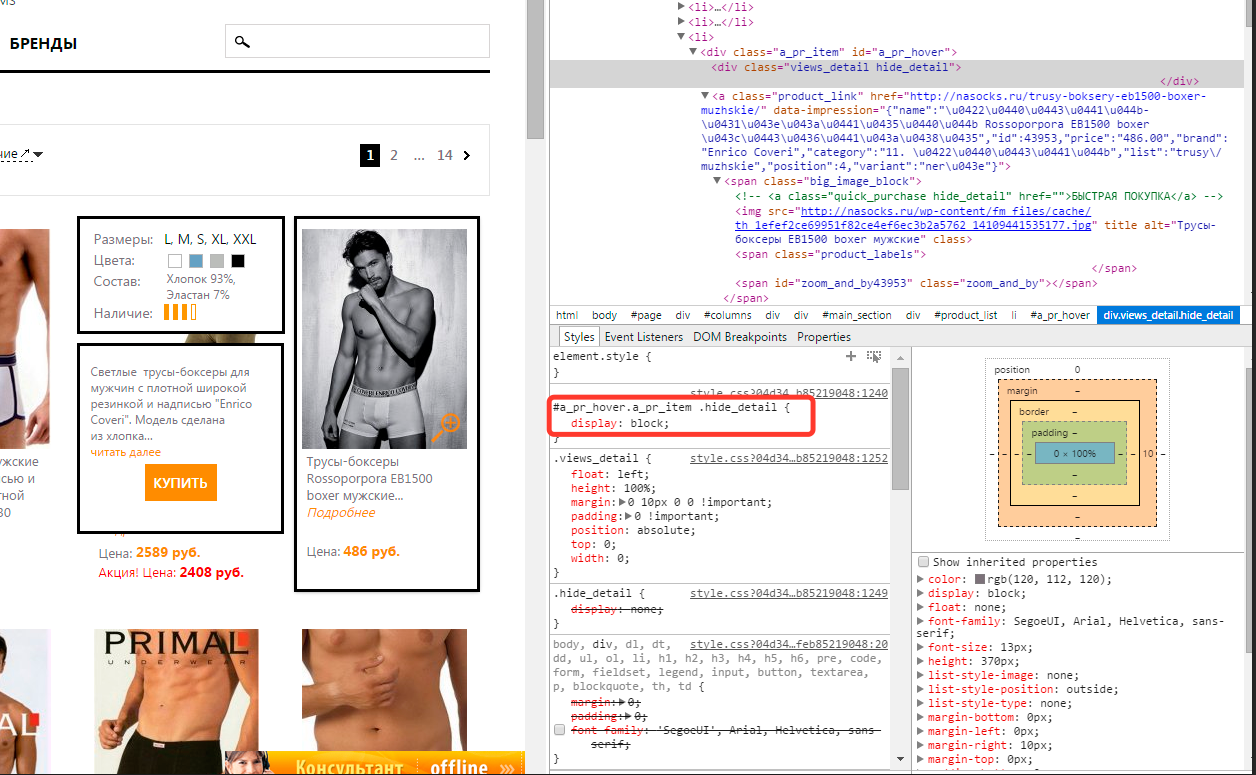Viewport: 1256px width, 775px height.
Task: Click the Rossoporpora boxer product photo
Action: pyautogui.click(x=384, y=339)
